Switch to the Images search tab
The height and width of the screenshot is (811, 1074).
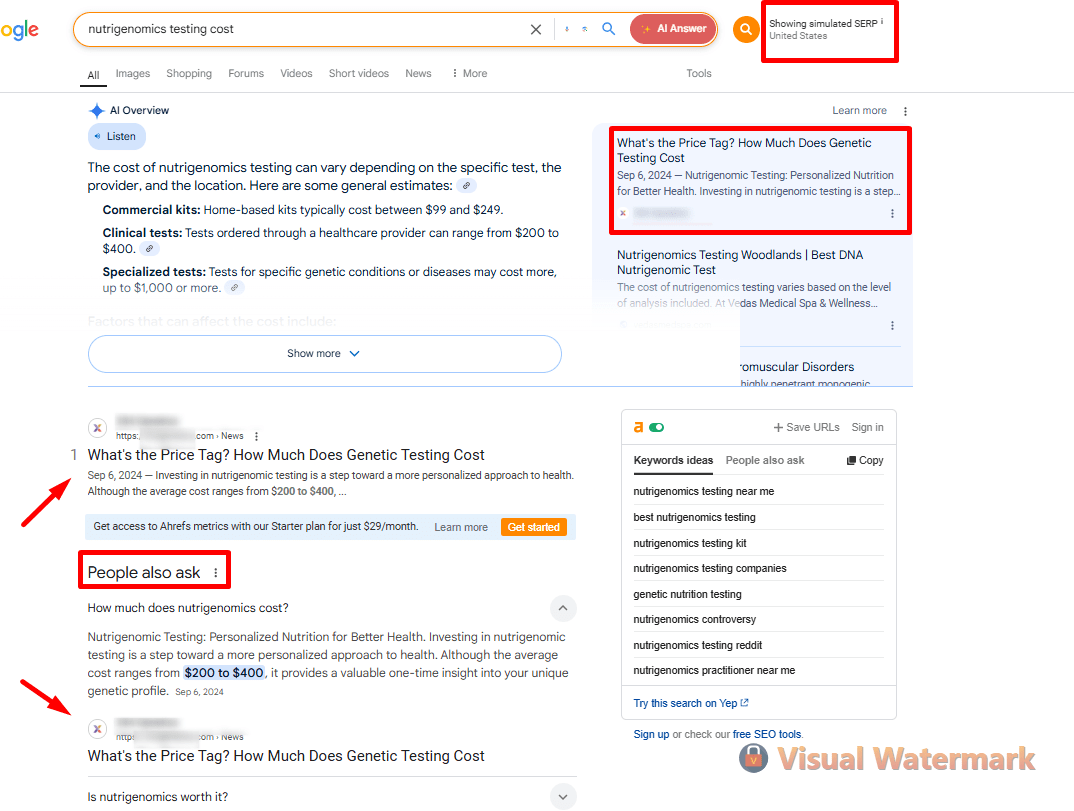click(132, 73)
